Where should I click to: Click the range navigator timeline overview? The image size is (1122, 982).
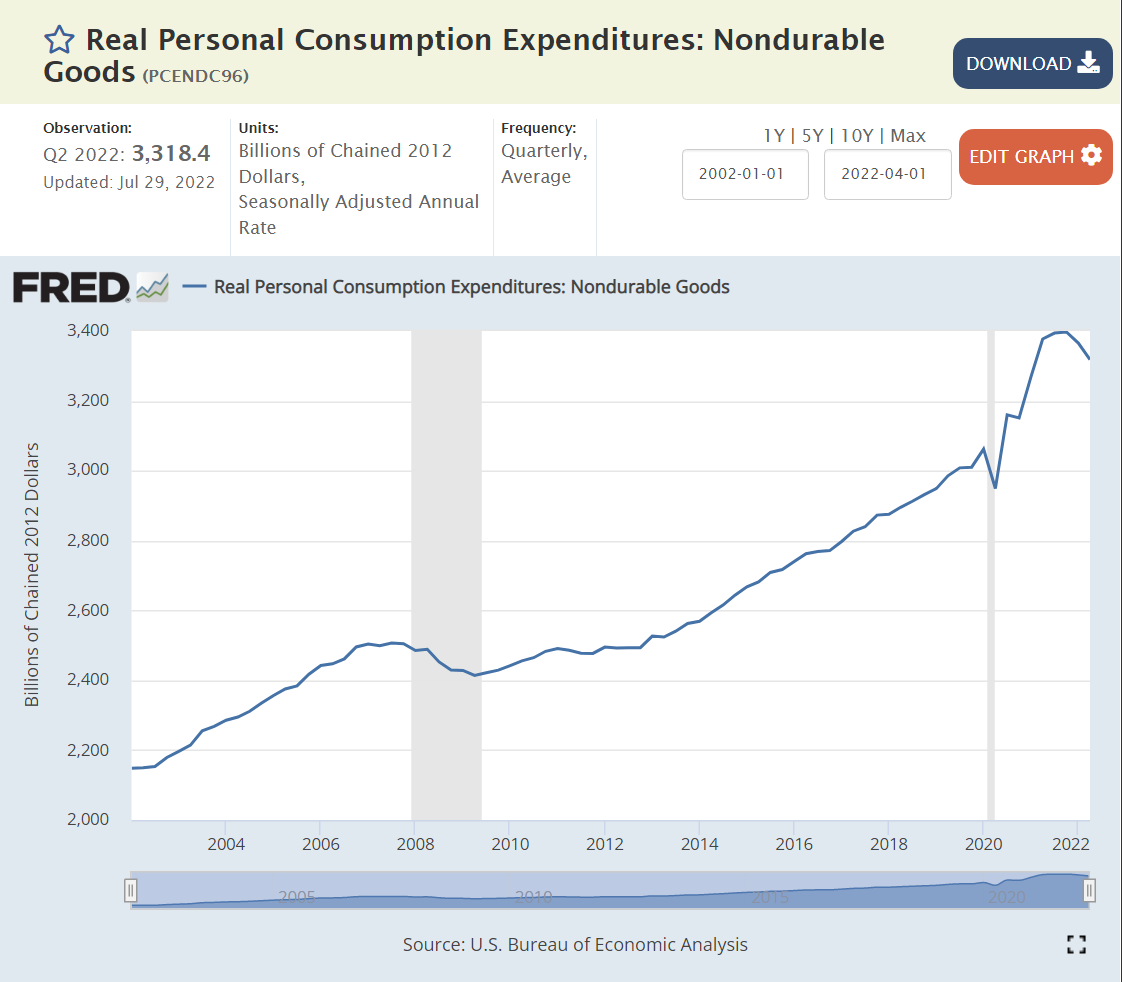pos(610,890)
